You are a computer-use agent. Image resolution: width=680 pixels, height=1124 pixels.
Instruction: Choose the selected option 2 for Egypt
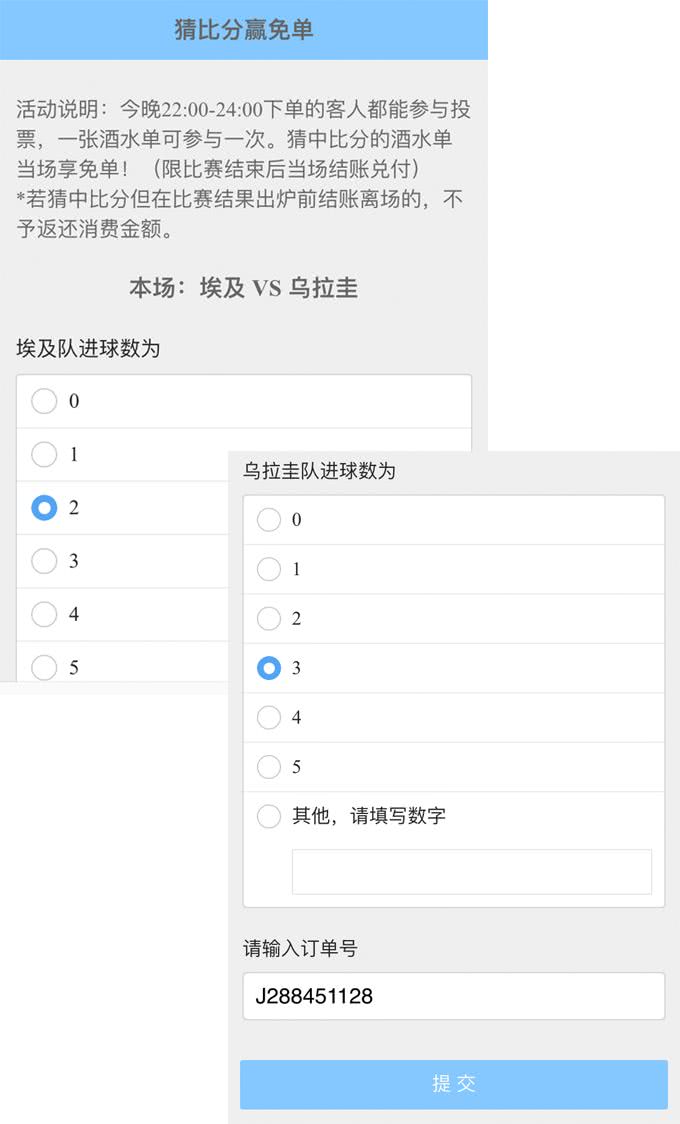(44, 508)
